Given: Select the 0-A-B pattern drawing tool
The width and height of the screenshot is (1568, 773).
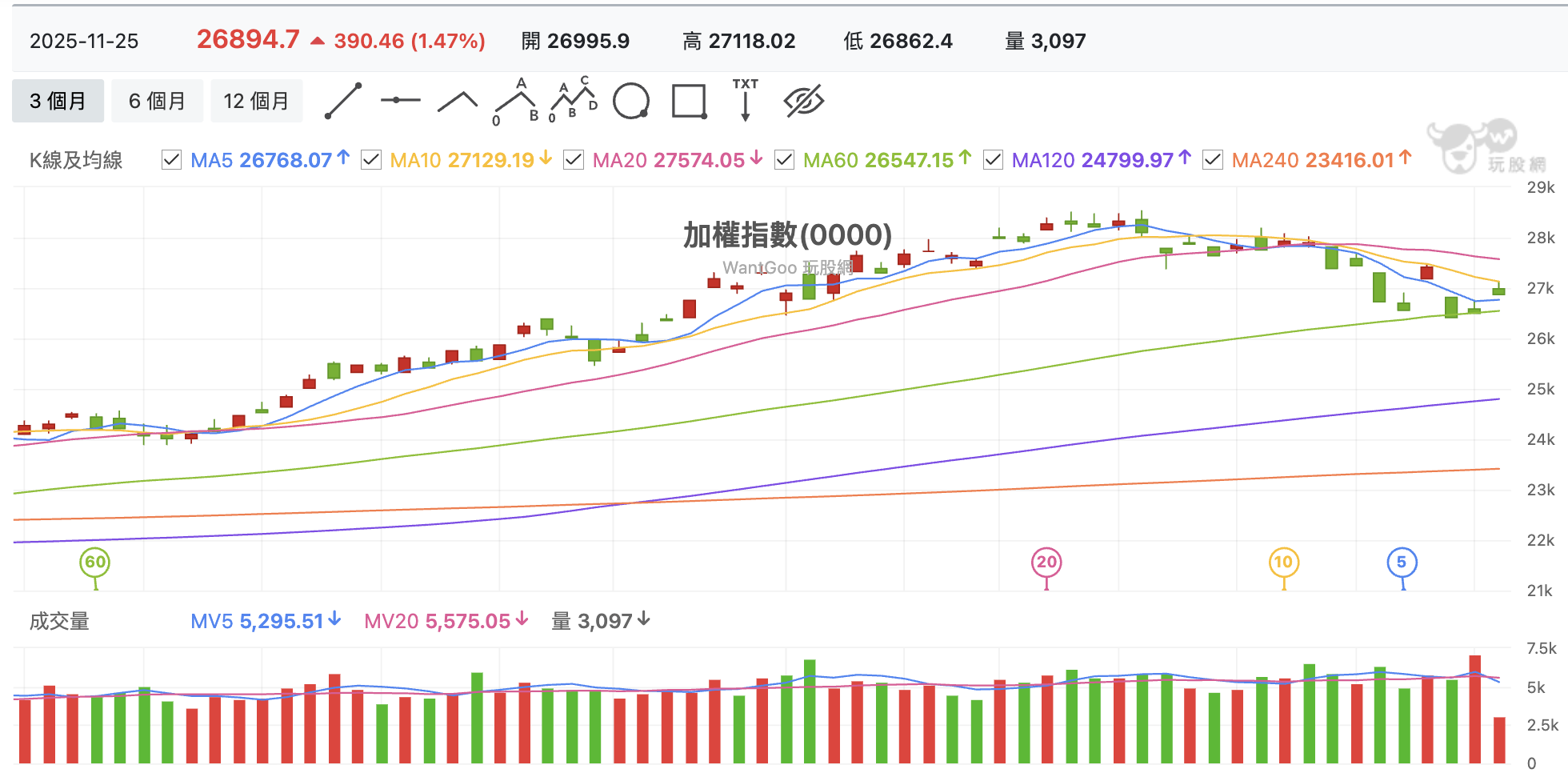Looking at the screenshot, I should pos(516,101).
